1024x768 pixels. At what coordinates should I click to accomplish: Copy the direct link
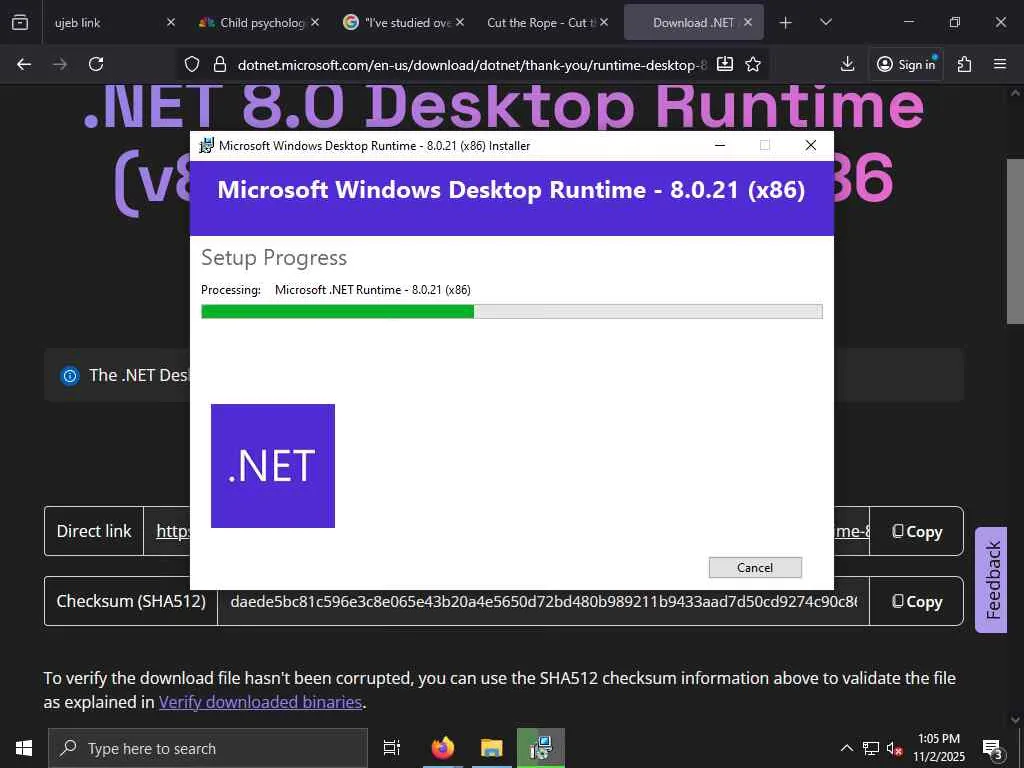[x=916, y=532]
